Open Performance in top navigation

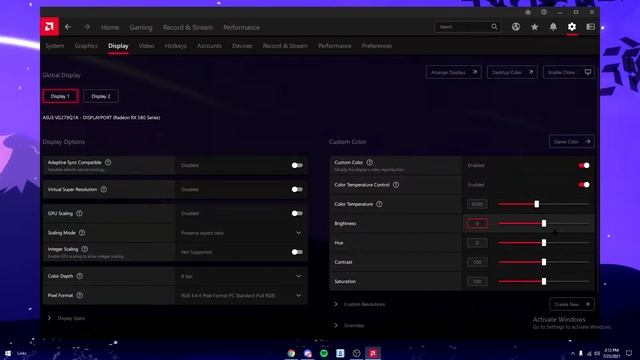coord(241,27)
